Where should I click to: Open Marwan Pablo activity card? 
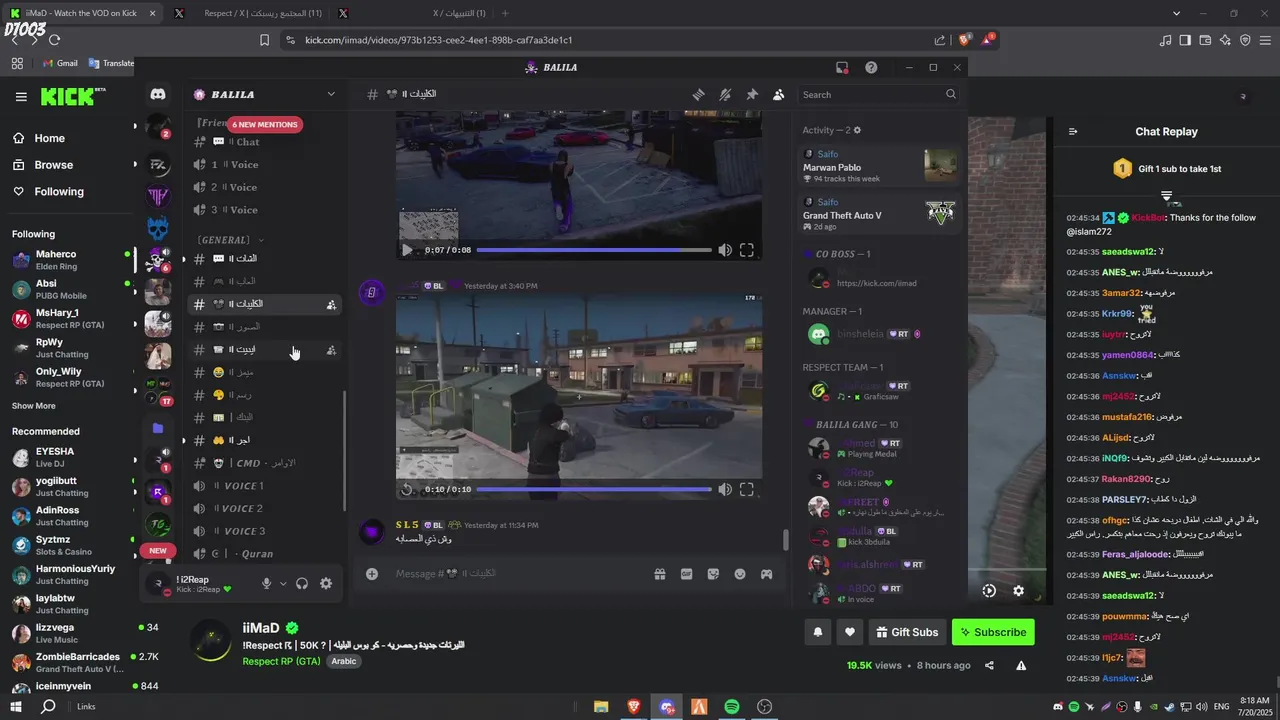(880, 166)
